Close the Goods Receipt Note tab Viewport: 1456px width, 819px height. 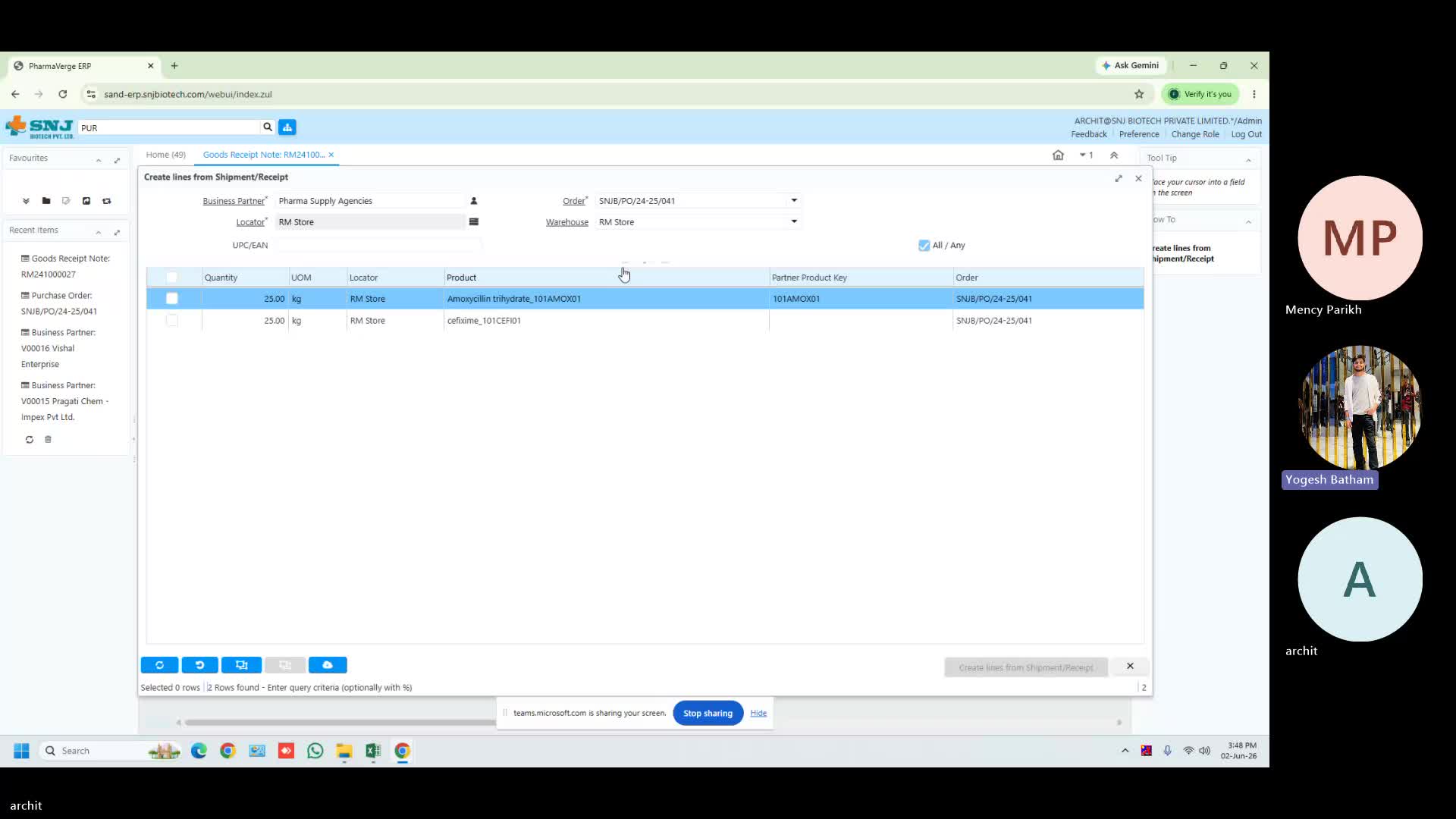coord(331,155)
